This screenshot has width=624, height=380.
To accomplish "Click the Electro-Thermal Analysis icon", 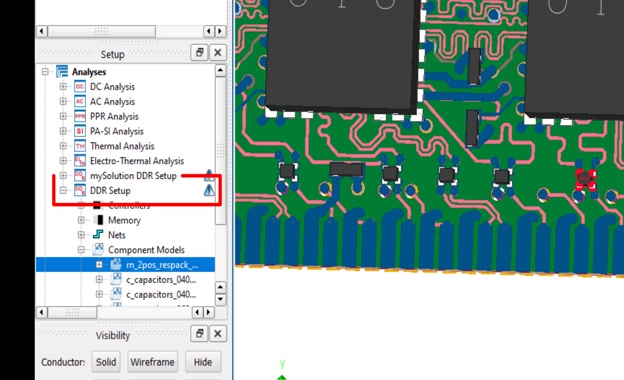I will pos(80,161).
